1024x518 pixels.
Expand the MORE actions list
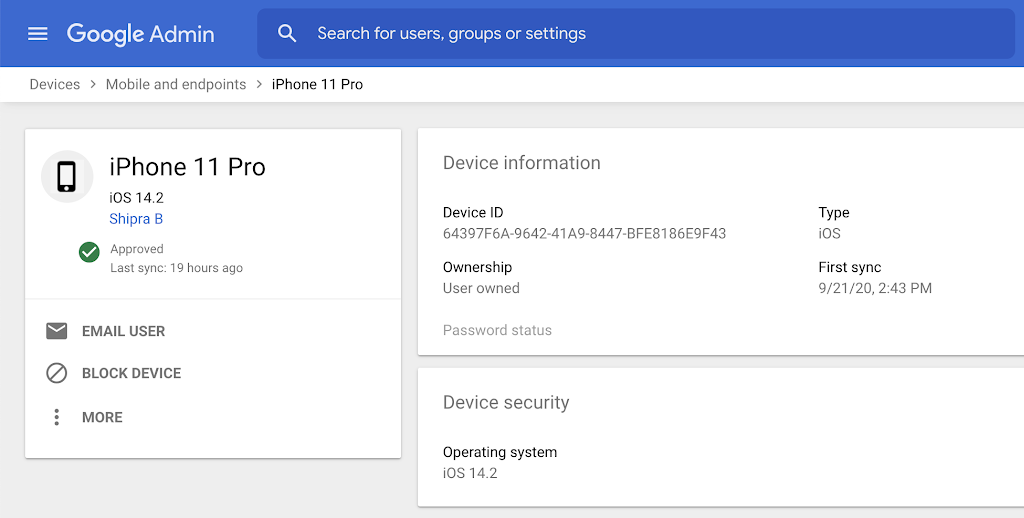click(102, 417)
